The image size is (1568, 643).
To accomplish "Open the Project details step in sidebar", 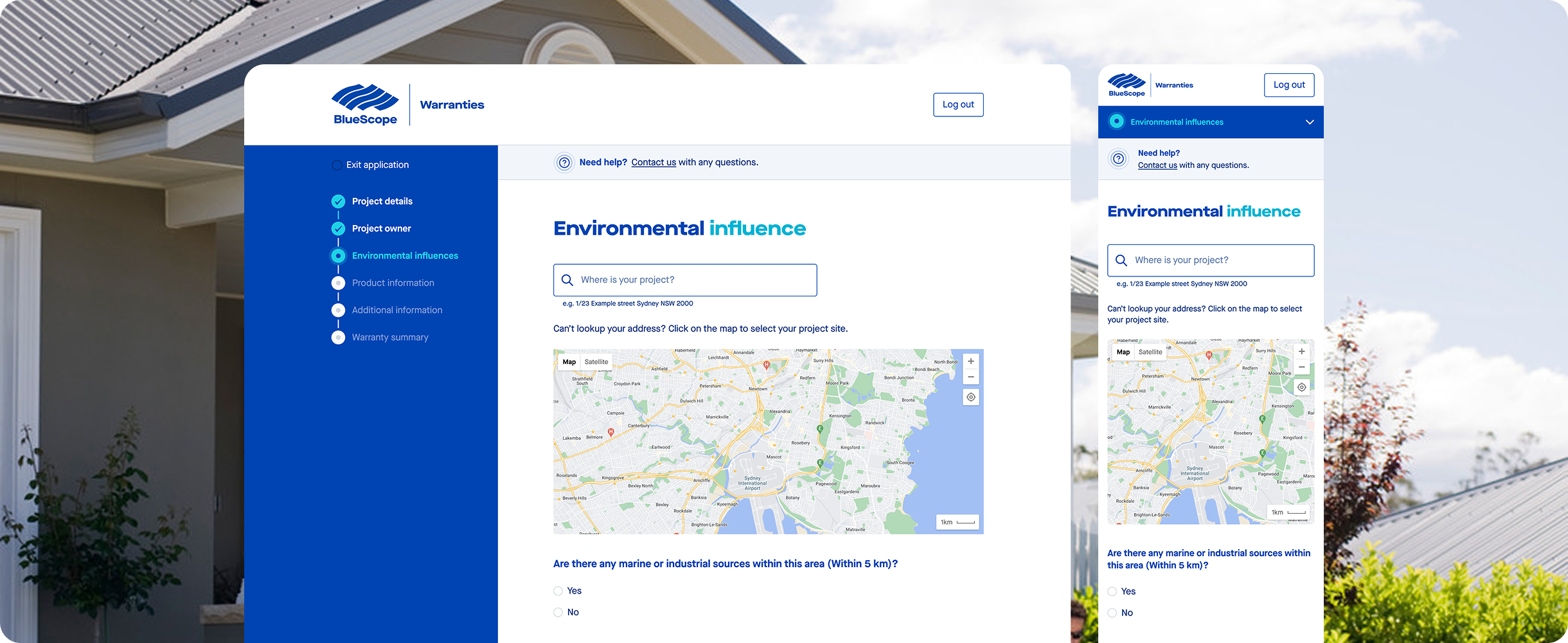I will pyautogui.click(x=382, y=201).
